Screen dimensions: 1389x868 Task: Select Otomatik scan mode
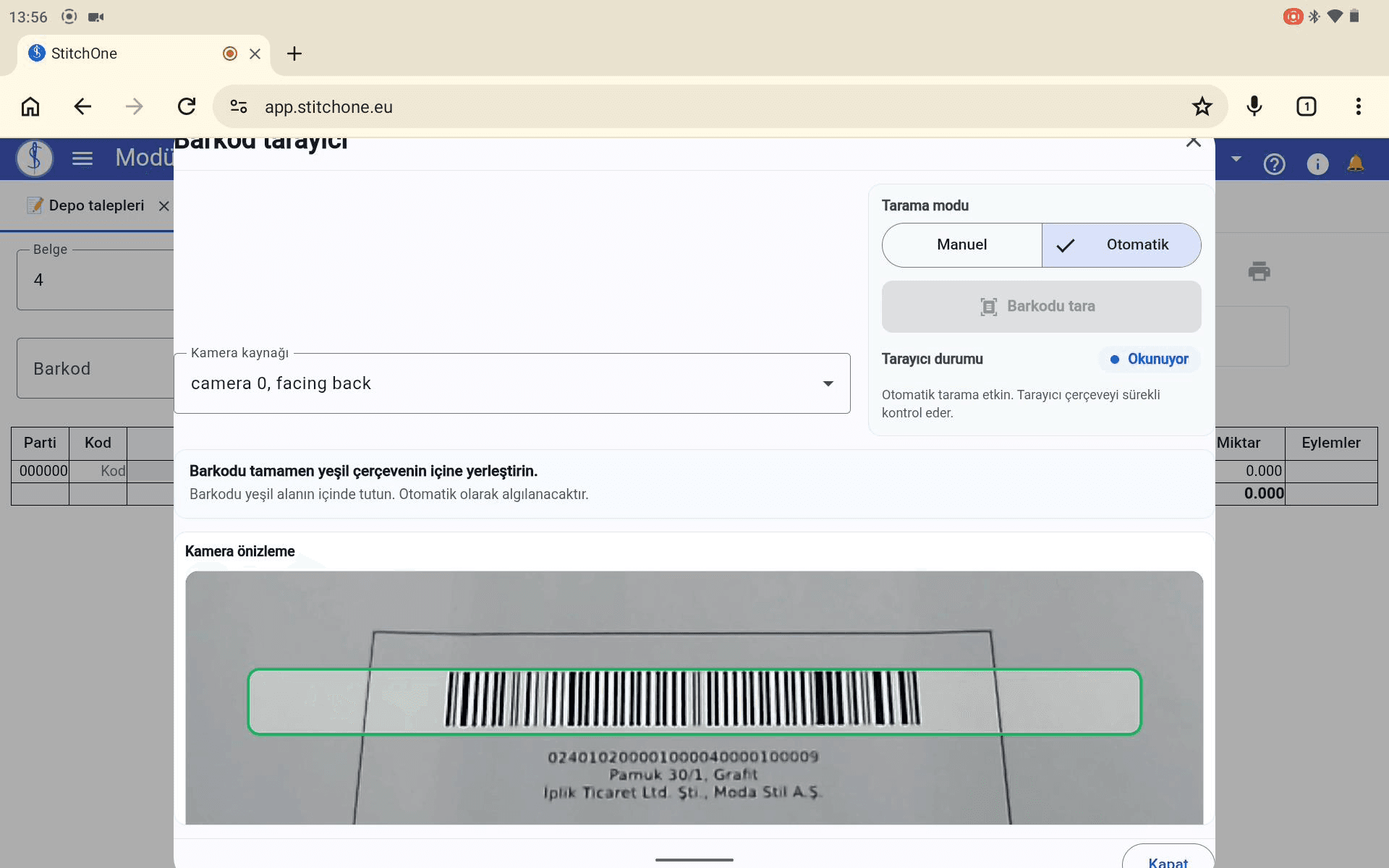coord(1121,245)
